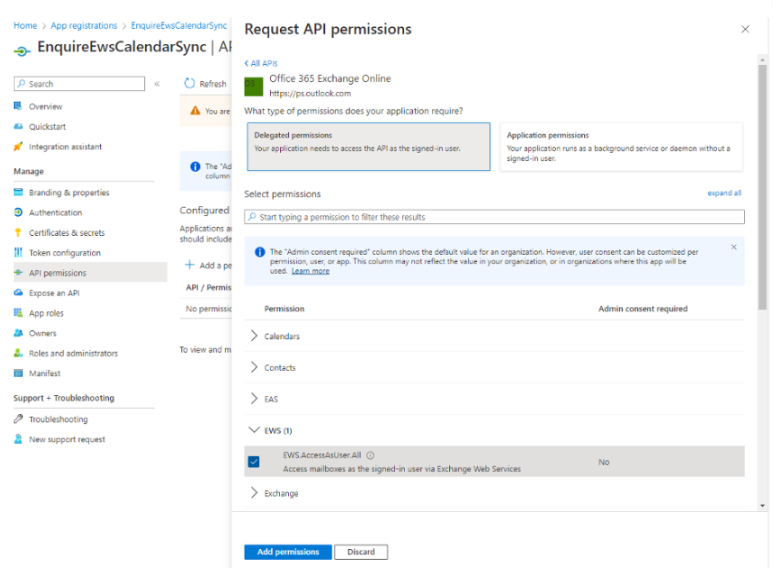Screen dimensions: 773x583
Task: Go back via All APIs link
Action: click(x=261, y=63)
